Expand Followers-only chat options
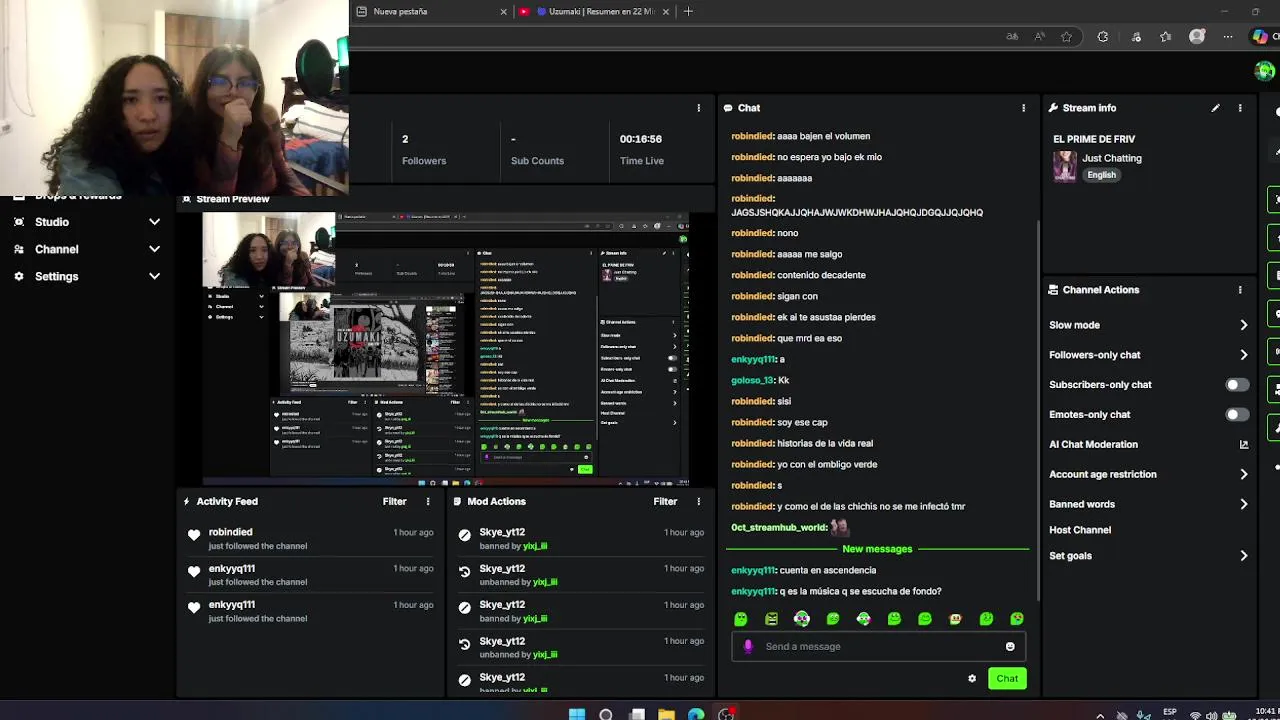Screen dimensions: 1280x720 click(x=1244, y=355)
